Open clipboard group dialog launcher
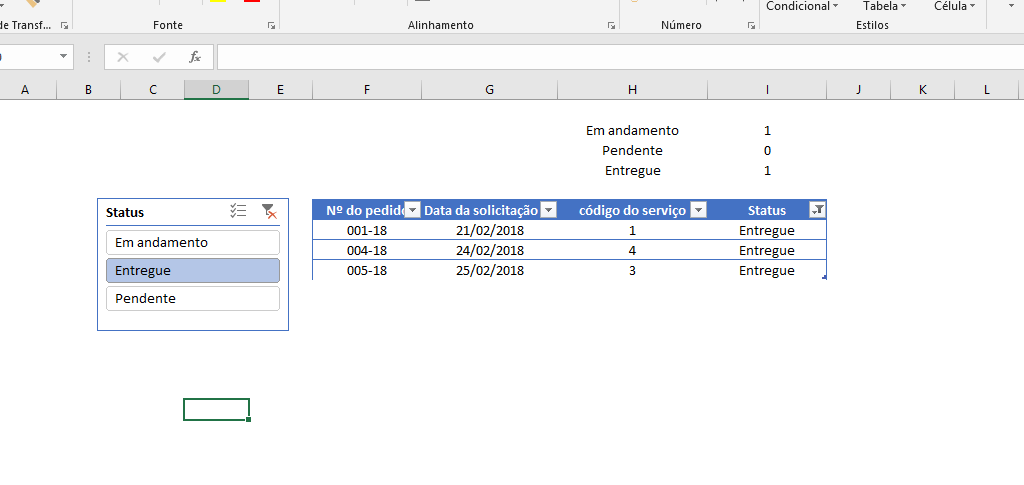 [64, 25]
